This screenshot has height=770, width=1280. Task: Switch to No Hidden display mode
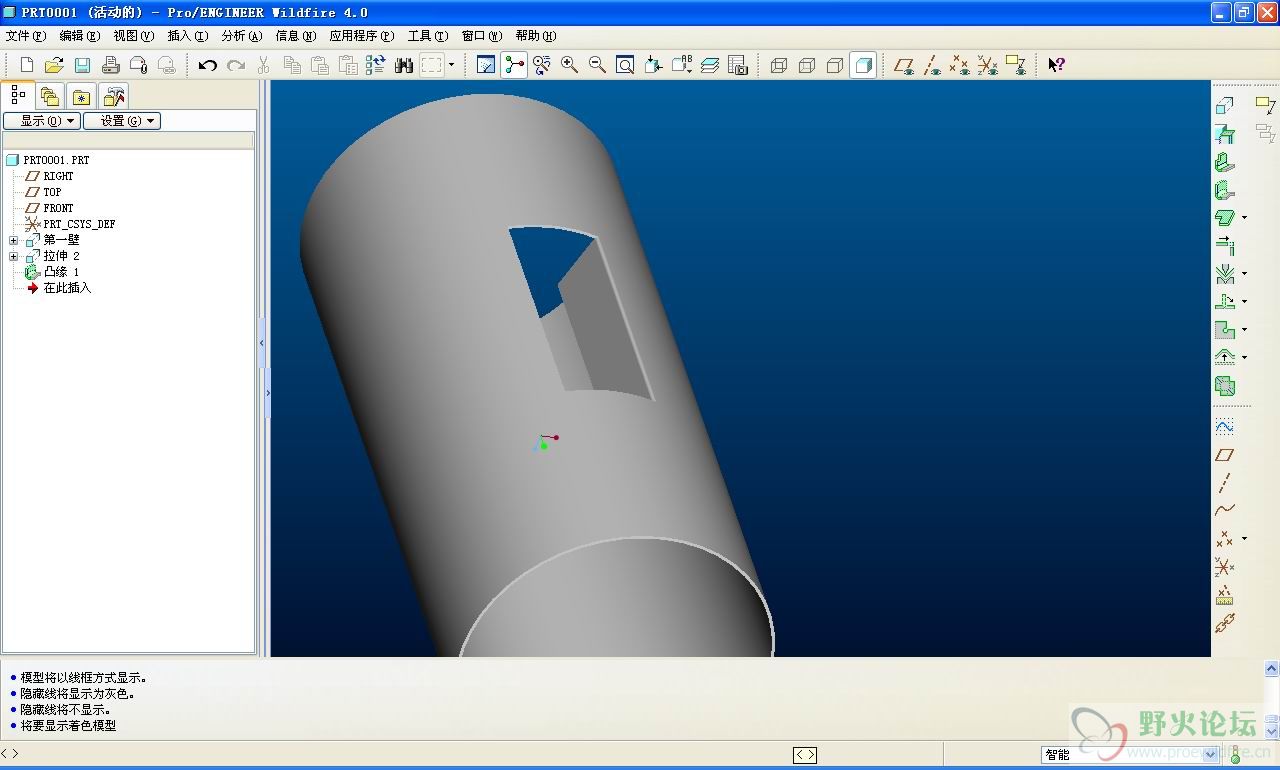835,65
